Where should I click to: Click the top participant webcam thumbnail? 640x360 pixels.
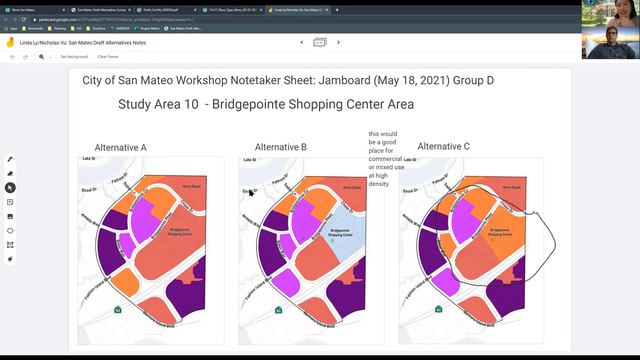(x=611, y=13)
